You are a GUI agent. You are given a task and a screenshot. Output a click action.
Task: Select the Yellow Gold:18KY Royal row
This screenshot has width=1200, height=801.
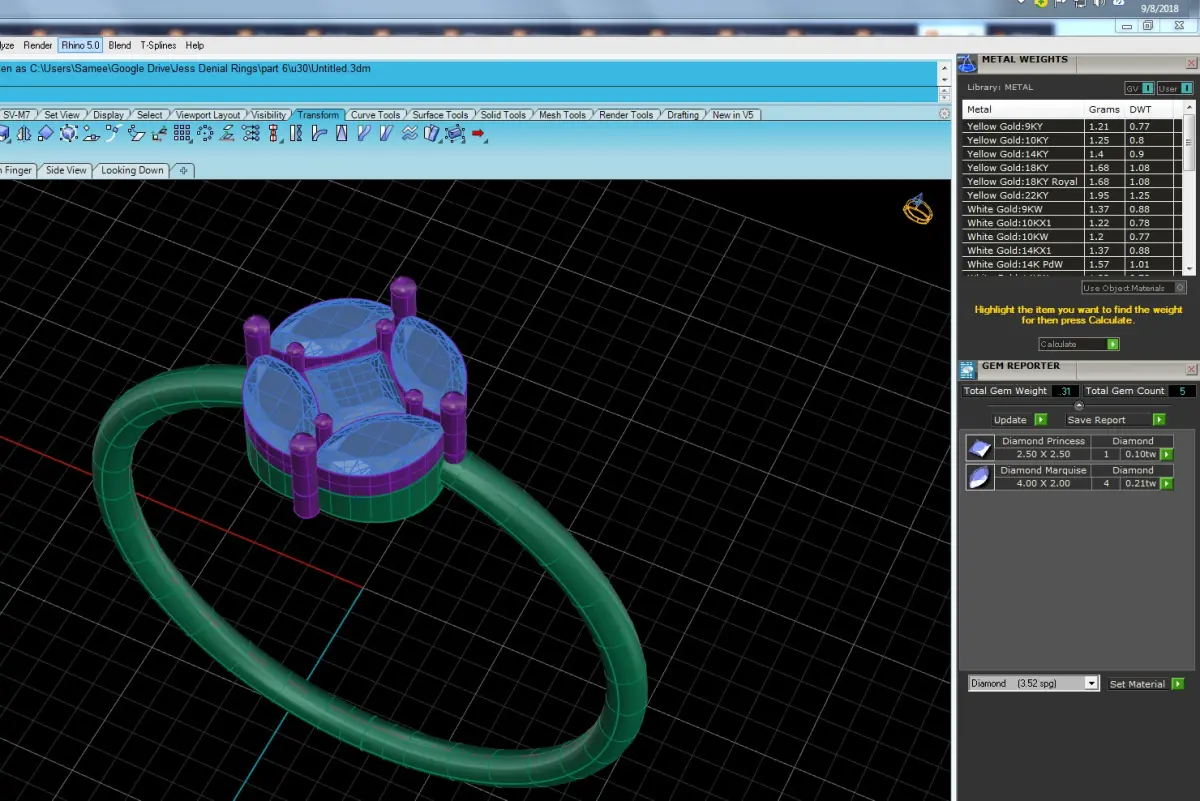[1074, 182]
